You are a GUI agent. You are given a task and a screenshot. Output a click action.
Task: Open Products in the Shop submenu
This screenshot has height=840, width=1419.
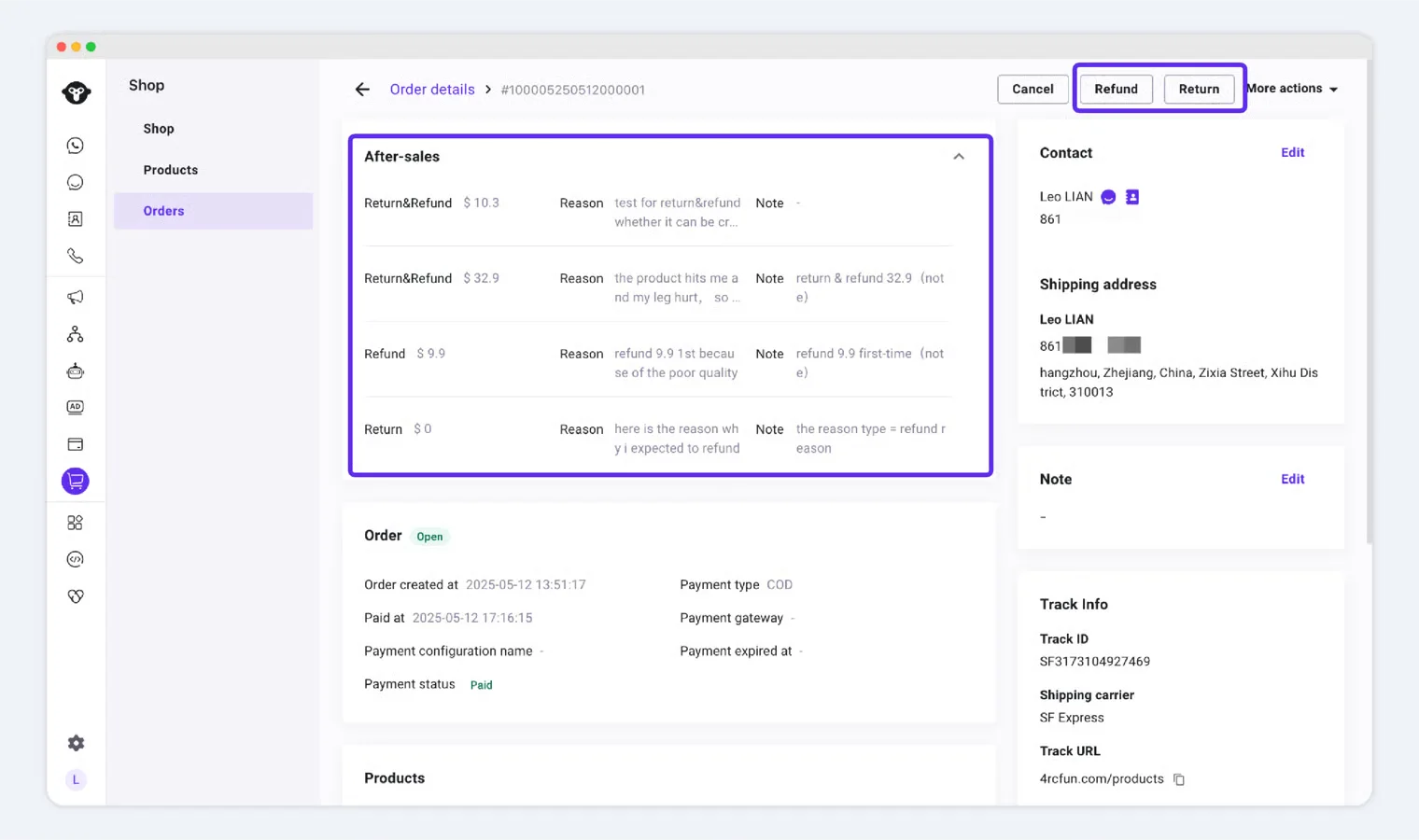(171, 170)
